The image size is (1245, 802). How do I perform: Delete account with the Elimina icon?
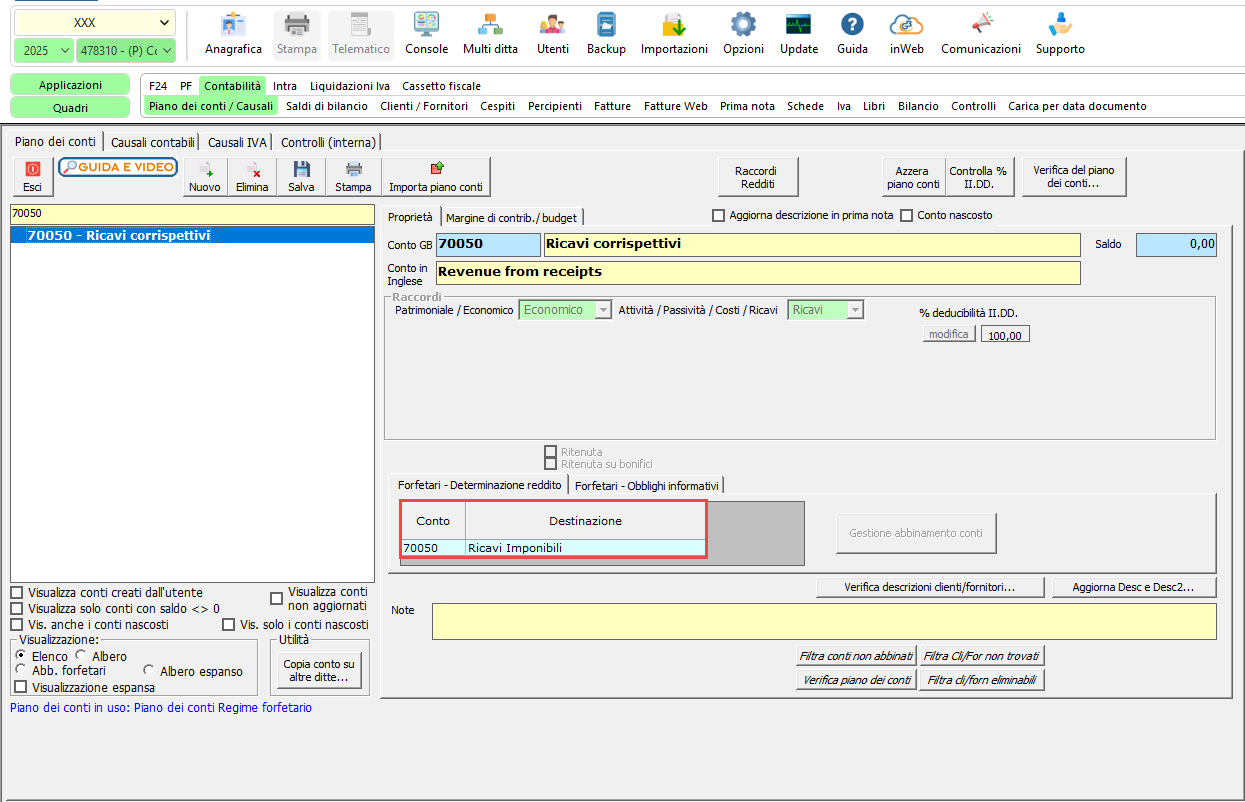252,177
